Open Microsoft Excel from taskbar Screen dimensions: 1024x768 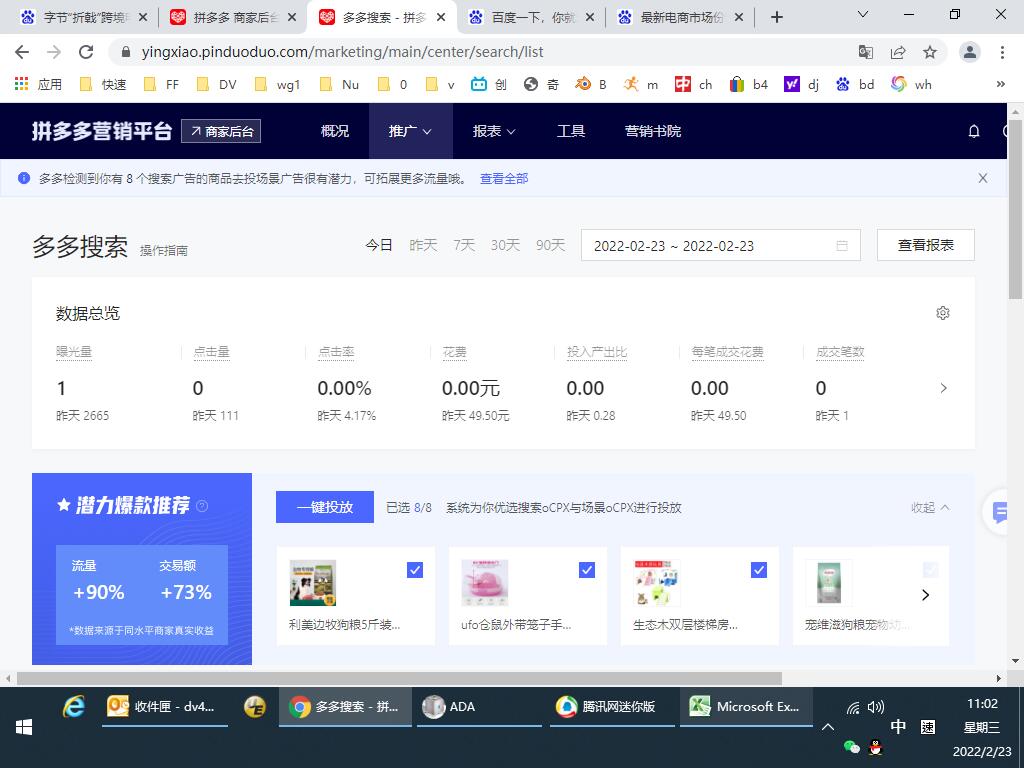tap(746, 707)
